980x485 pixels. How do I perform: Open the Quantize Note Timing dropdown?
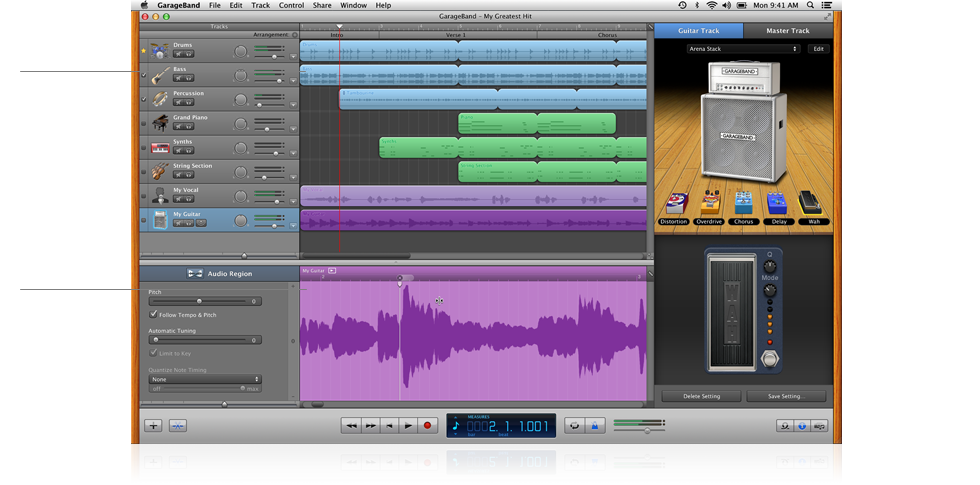click(x=205, y=379)
